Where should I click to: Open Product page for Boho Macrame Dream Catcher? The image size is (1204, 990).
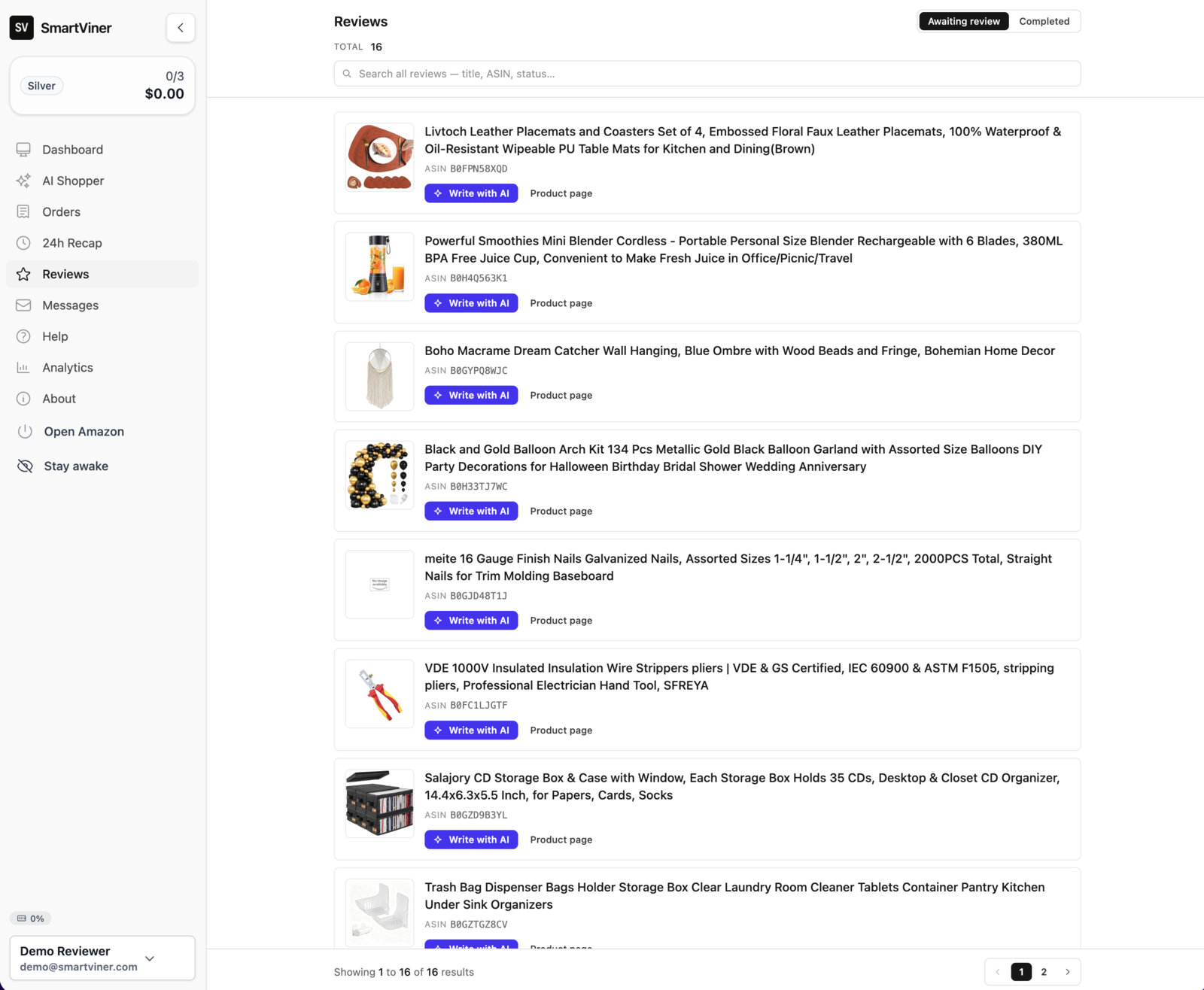(561, 395)
